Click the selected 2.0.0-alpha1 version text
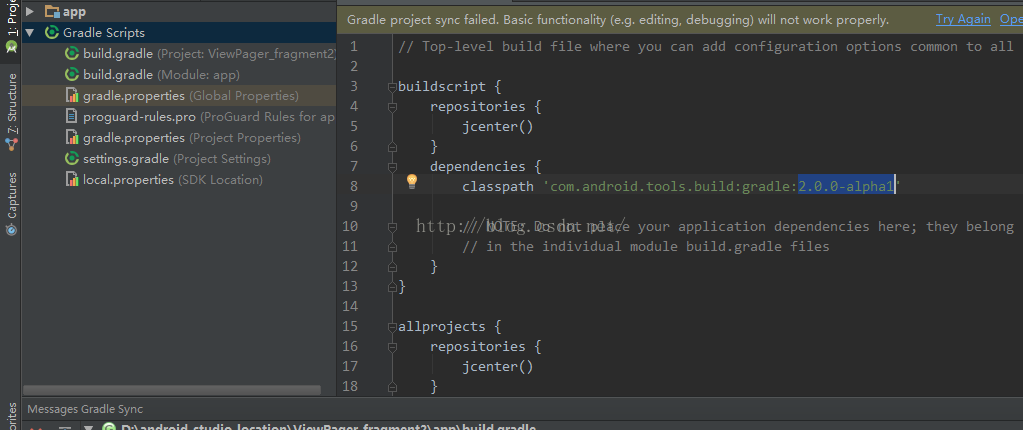1023x430 pixels. [x=846, y=187]
